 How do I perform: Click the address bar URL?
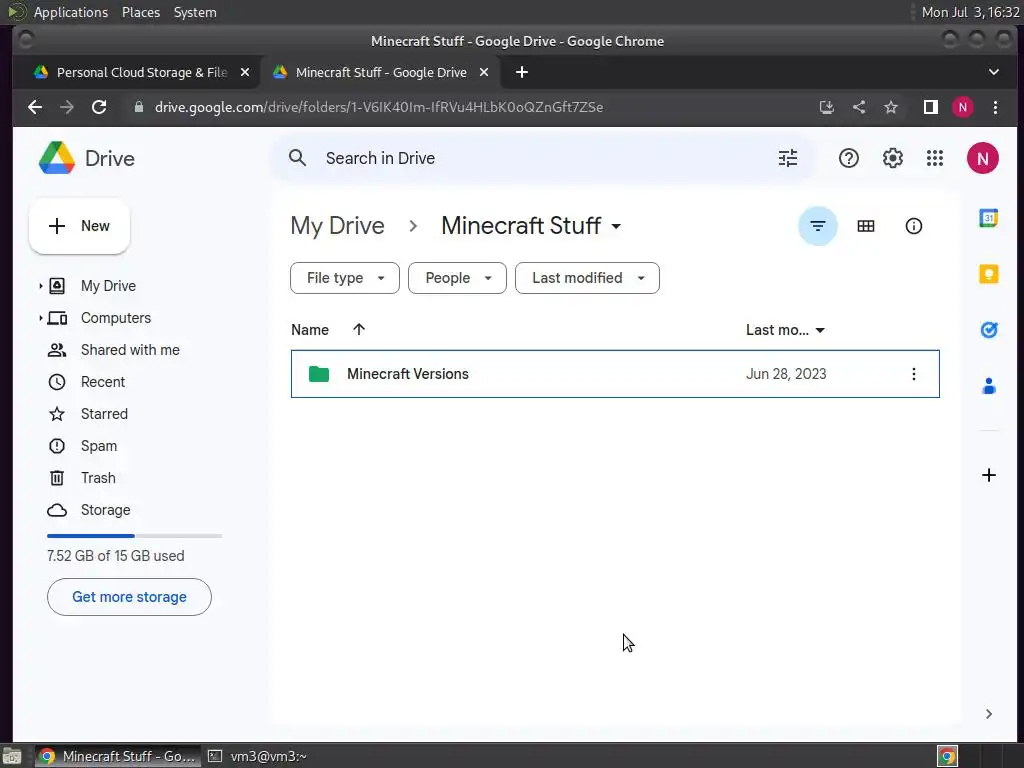click(x=379, y=107)
